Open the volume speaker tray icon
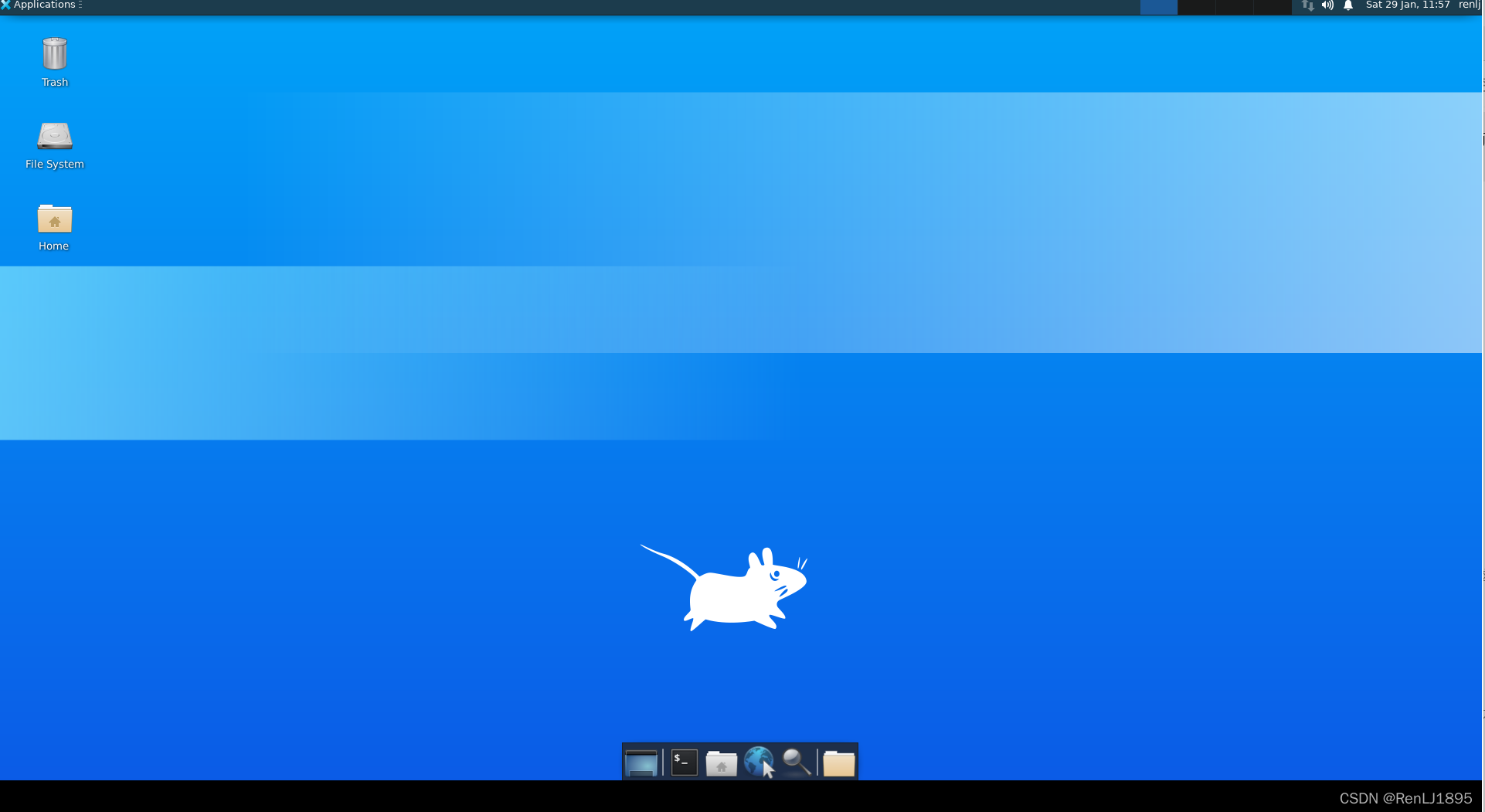 coord(1327,5)
